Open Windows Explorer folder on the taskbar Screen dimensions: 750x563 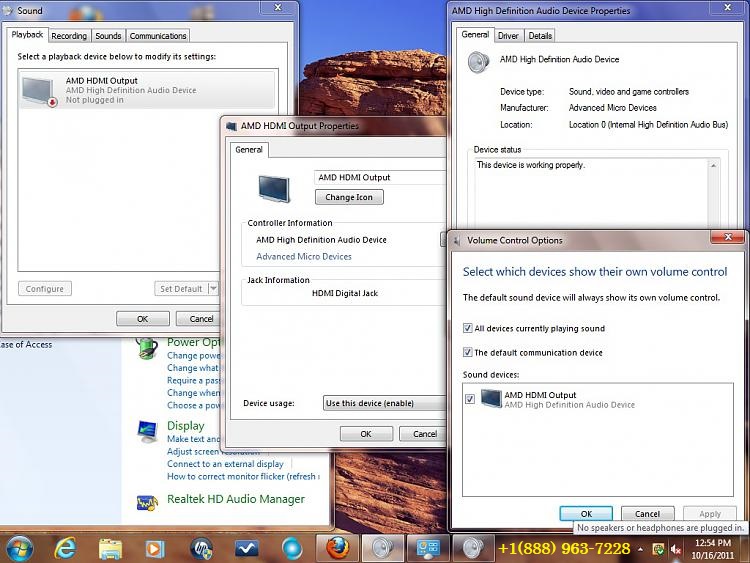110,549
